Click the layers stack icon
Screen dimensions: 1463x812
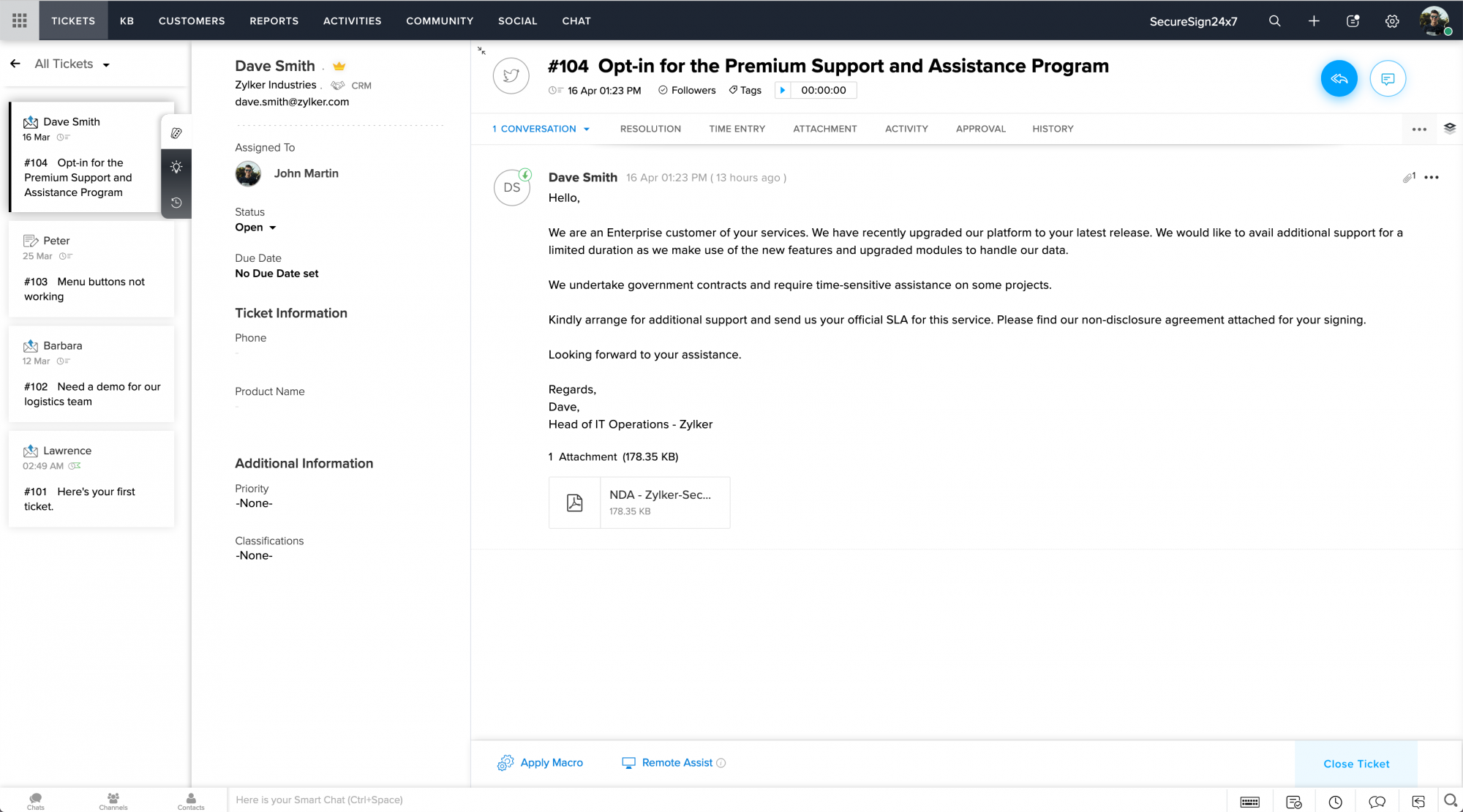1449,128
